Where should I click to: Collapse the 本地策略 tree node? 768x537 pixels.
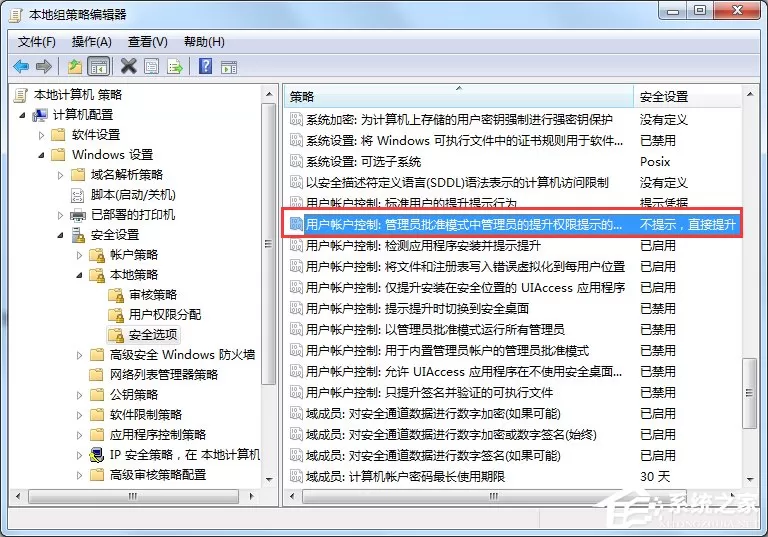tap(79, 275)
